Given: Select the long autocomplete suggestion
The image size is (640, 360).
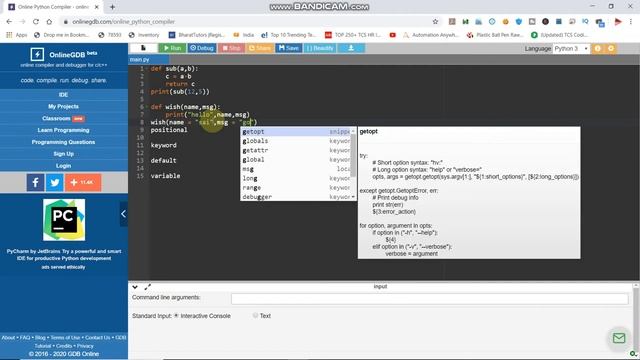Looking at the screenshot, I should pyautogui.click(x=296, y=178).
